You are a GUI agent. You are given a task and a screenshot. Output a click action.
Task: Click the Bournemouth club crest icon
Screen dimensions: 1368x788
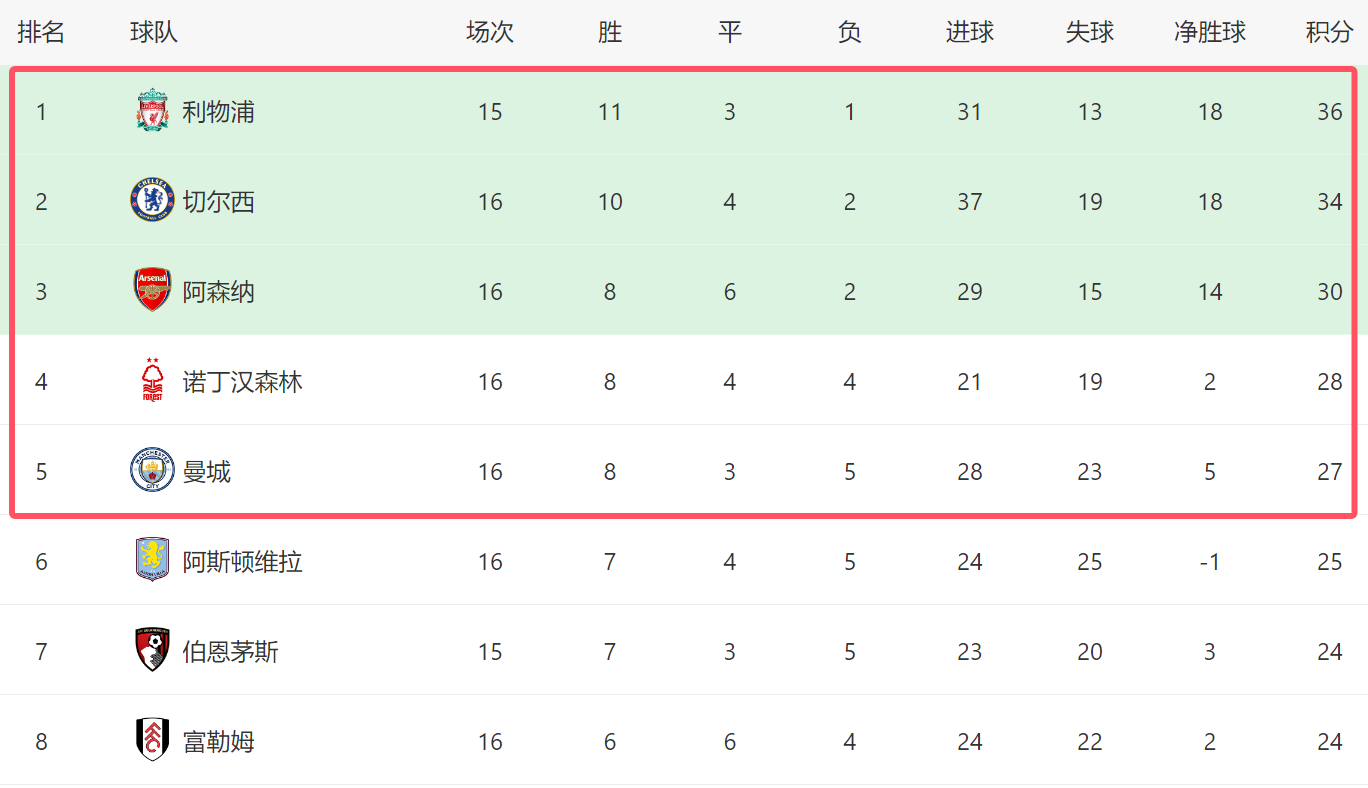click(x=152, y=651)
